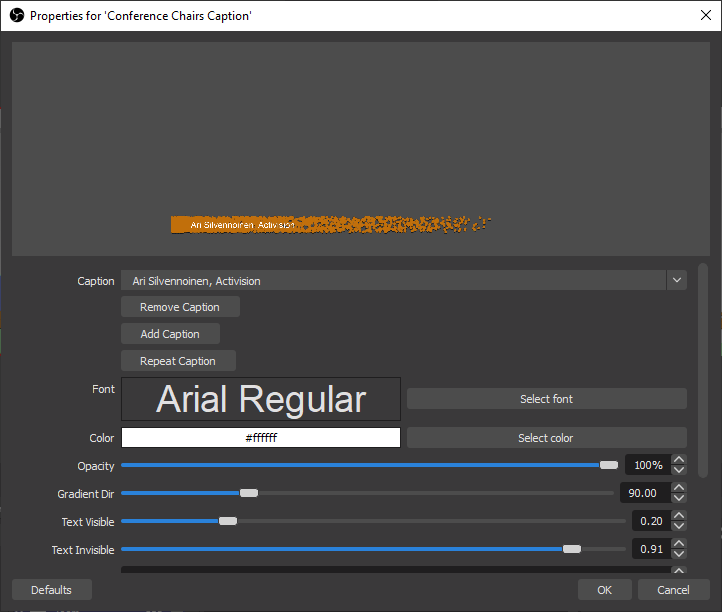Screen dimensions: 722x612
Task: Click the Select color button
Action: pos(546,438)
